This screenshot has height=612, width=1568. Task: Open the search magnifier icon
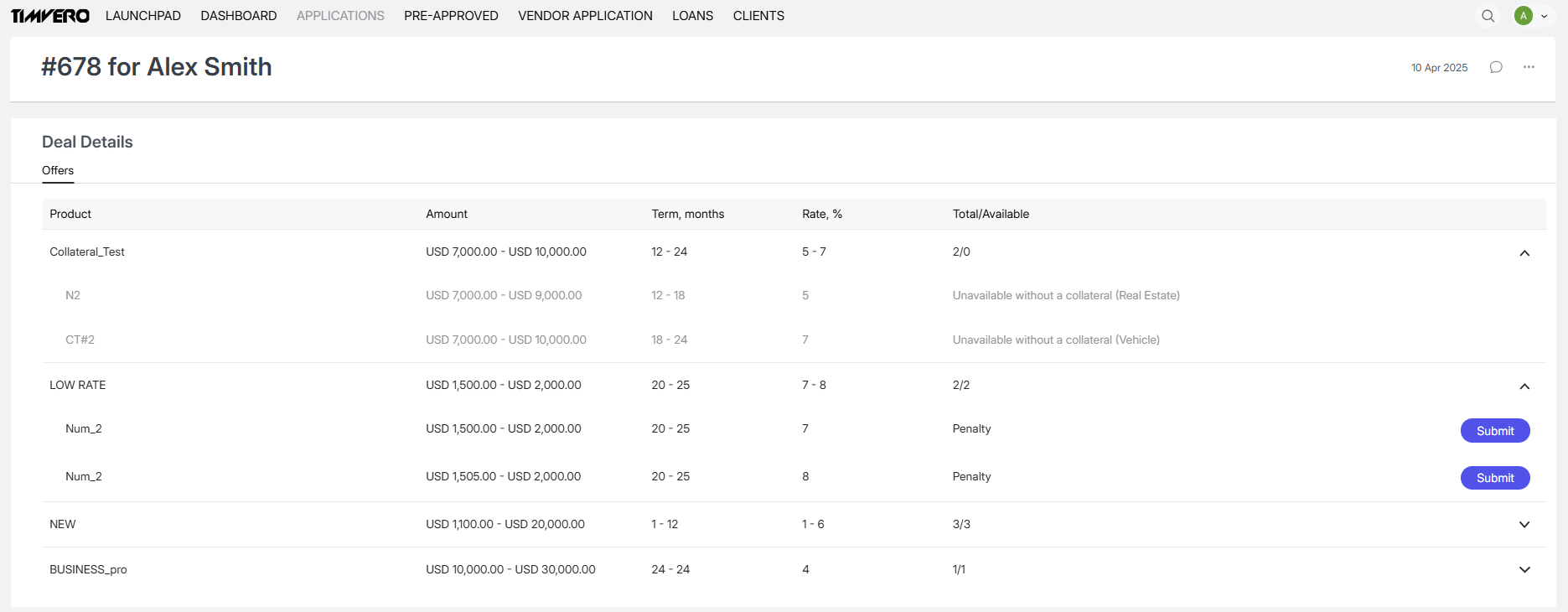(x=1488, y=16)
